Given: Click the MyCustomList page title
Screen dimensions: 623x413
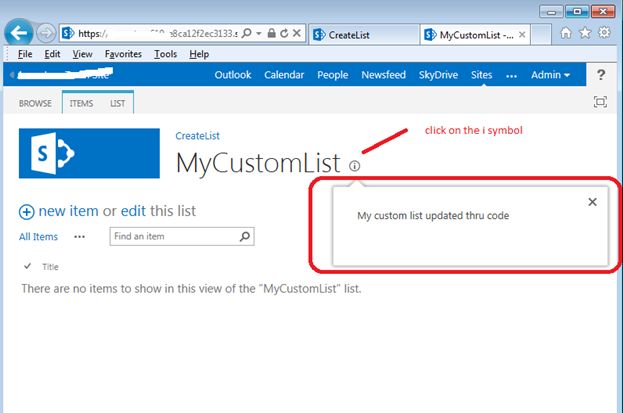Looking at the screenshot, I should [258, 163].
